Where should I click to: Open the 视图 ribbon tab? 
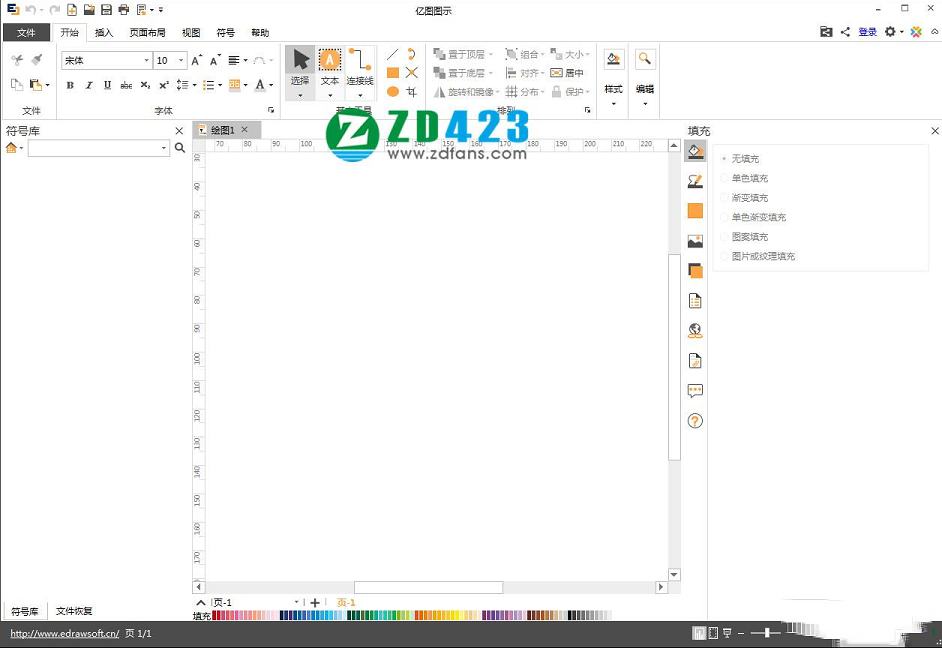(190, 32)
